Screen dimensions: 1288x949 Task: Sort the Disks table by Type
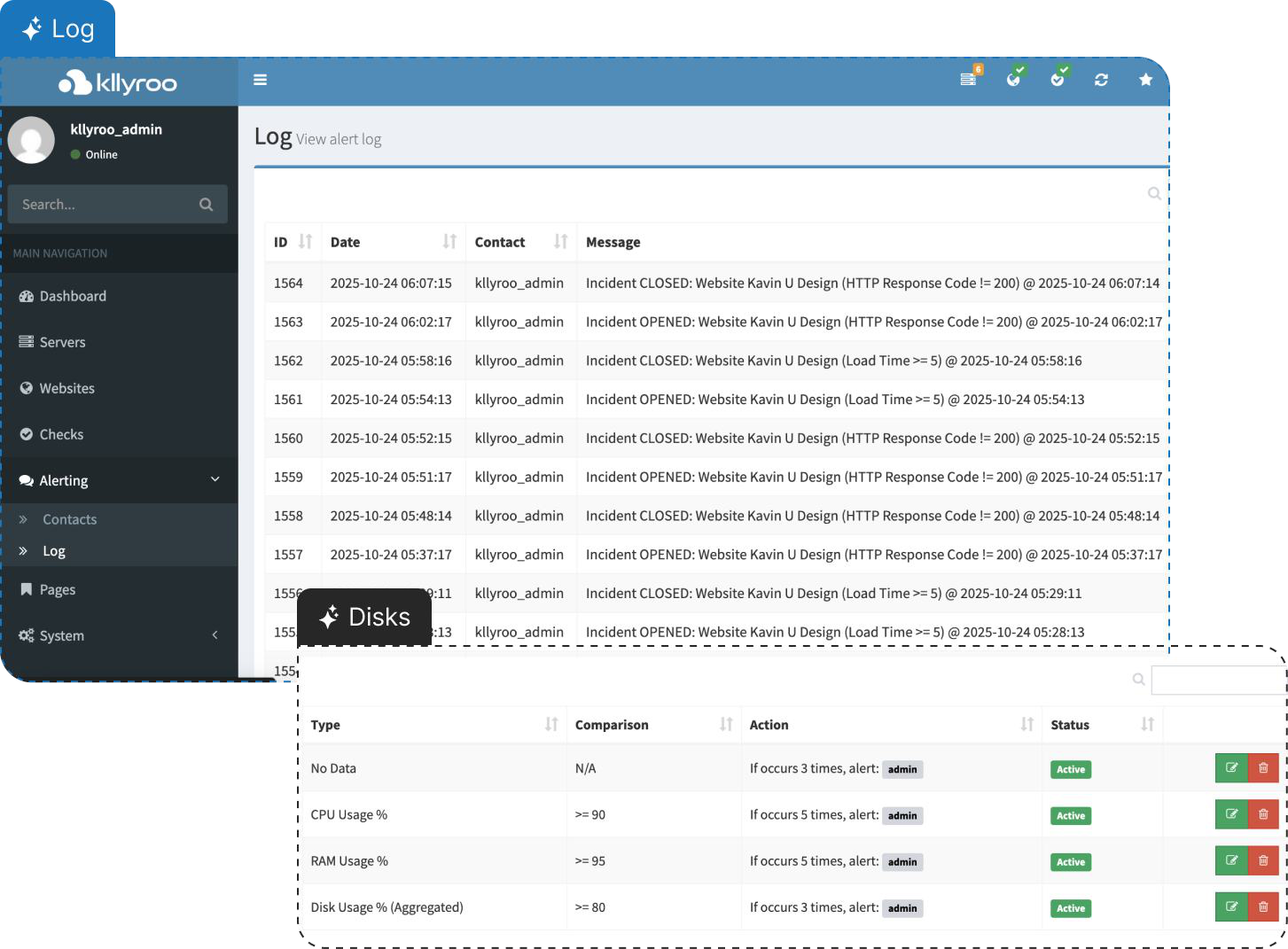point(551,725)
